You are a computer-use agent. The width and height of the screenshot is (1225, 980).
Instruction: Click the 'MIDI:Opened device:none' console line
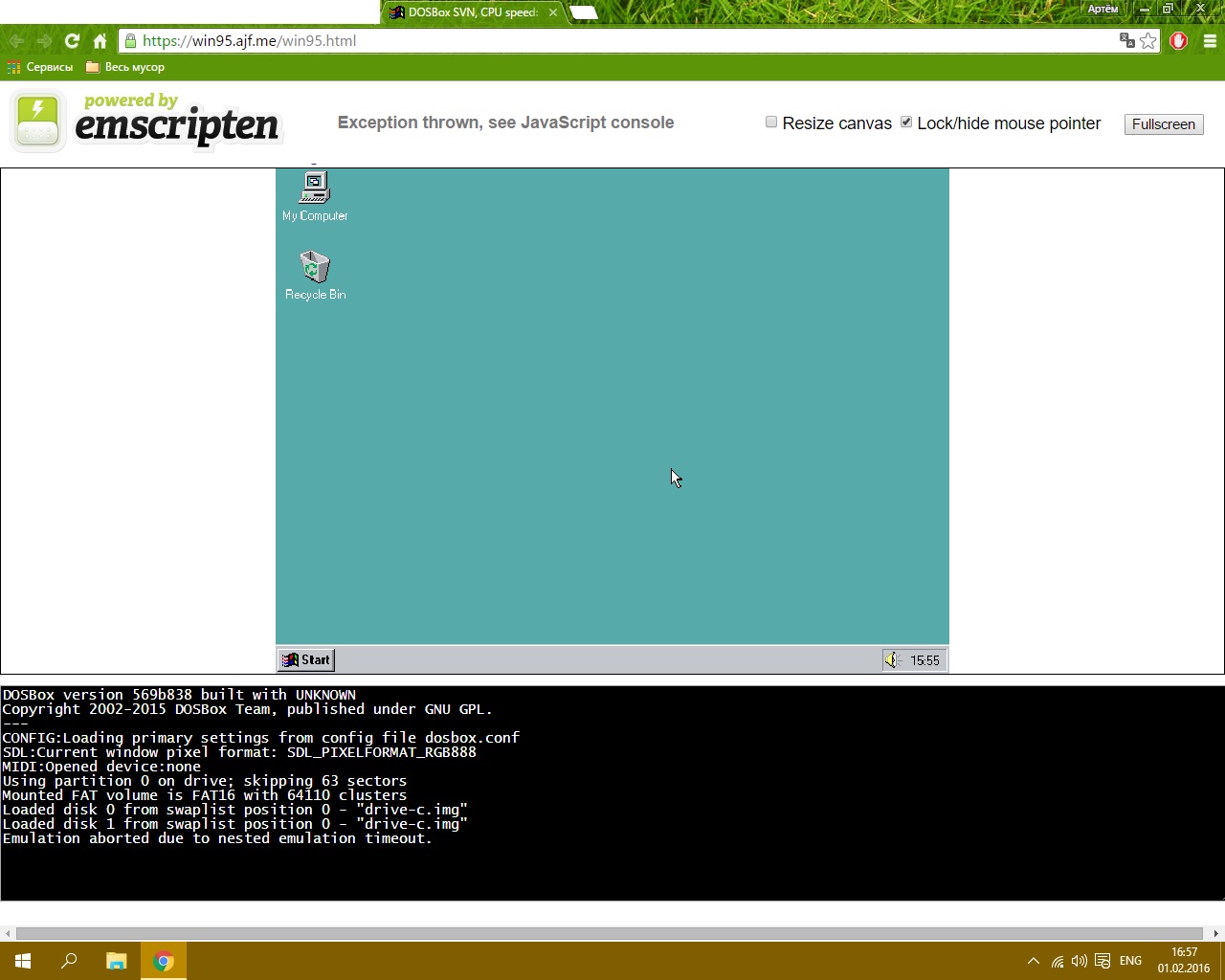tap(101, 767)
